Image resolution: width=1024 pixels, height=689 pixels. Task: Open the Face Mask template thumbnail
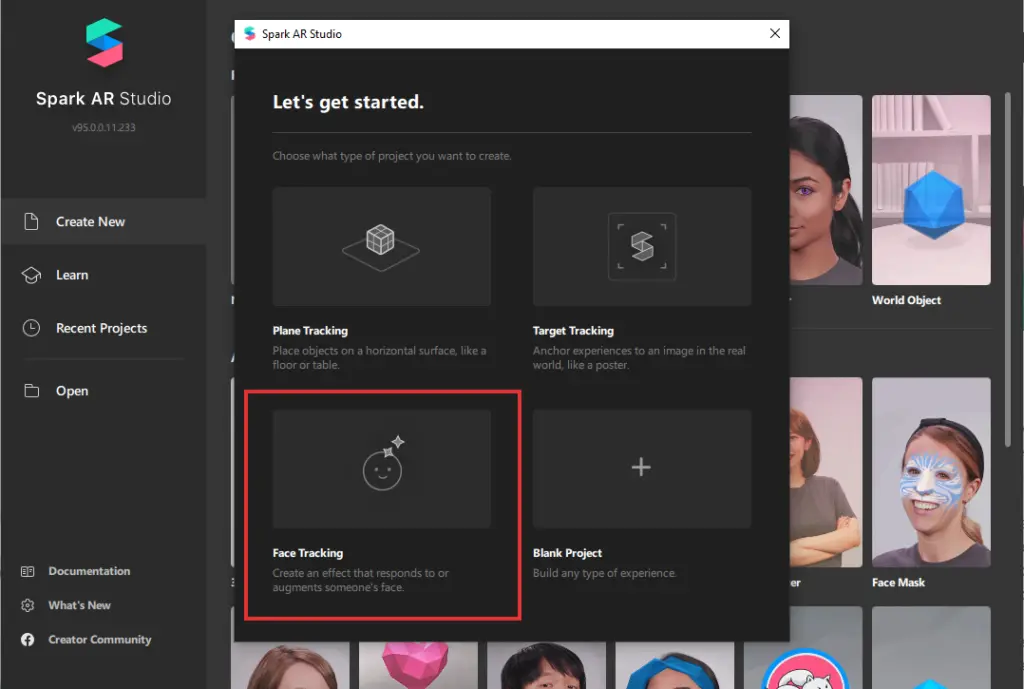coord(931,472)
